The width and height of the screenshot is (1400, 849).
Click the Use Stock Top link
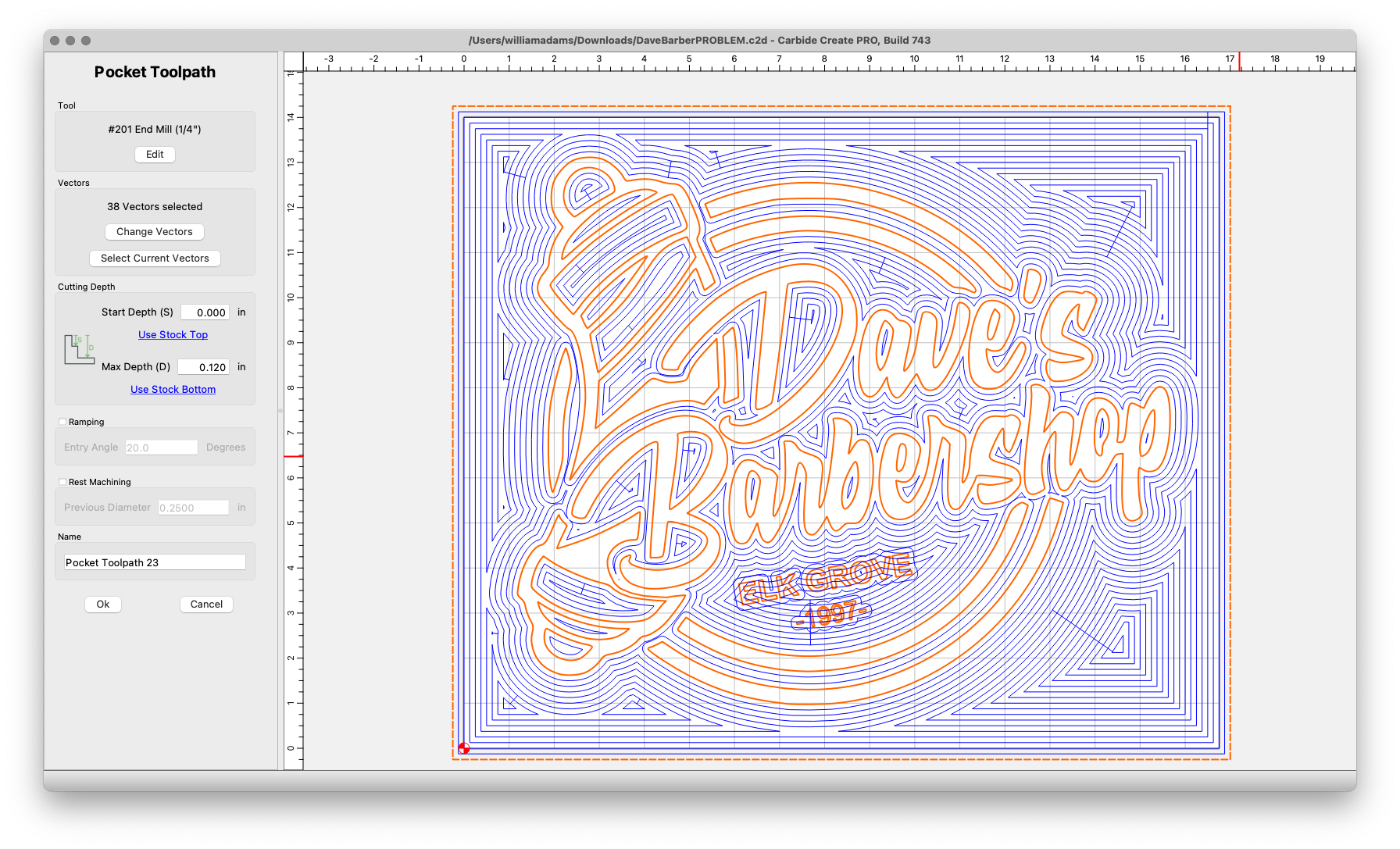[173, 335]
